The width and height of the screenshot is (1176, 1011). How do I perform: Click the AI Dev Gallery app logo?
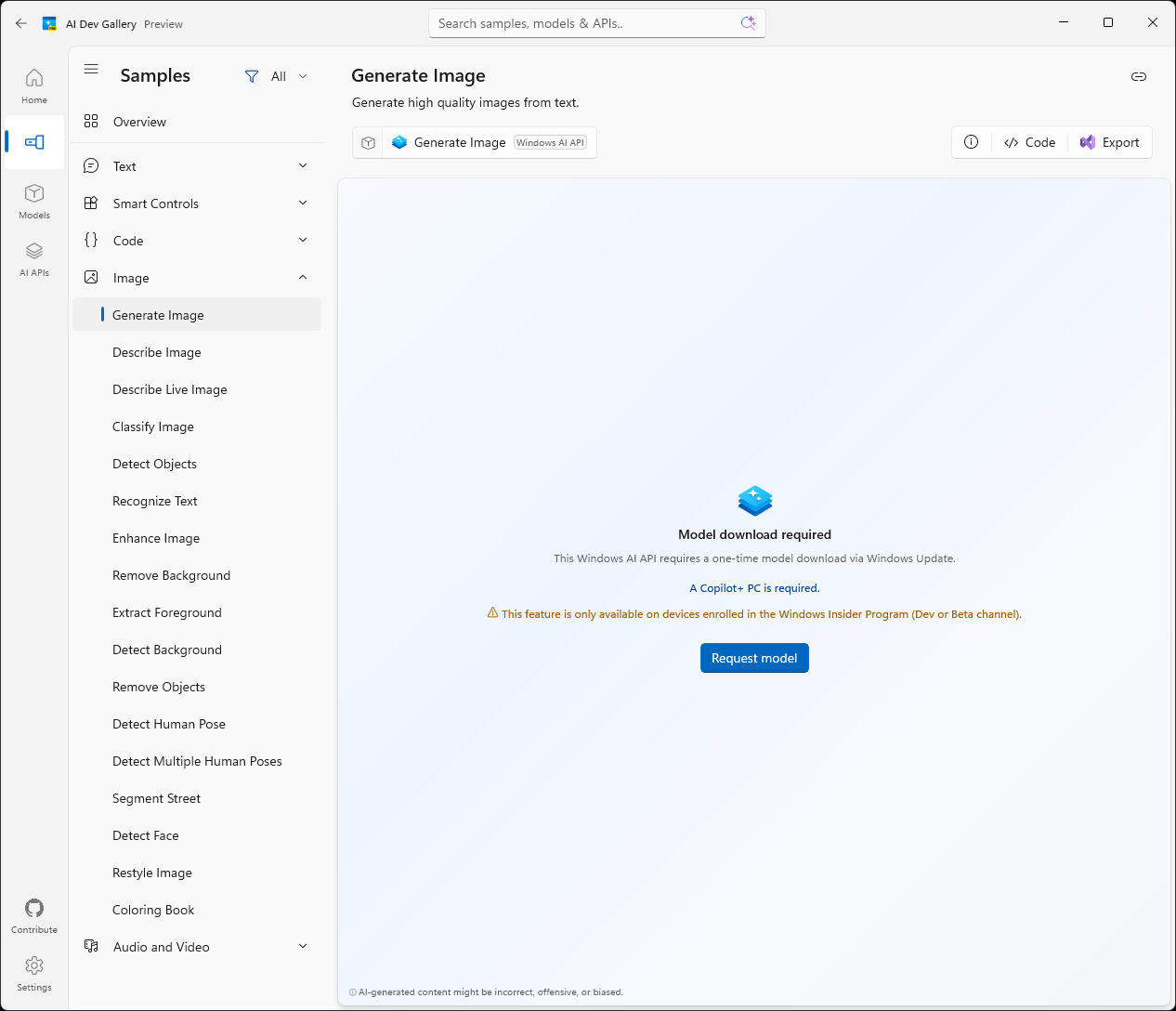tap(49, 23)
